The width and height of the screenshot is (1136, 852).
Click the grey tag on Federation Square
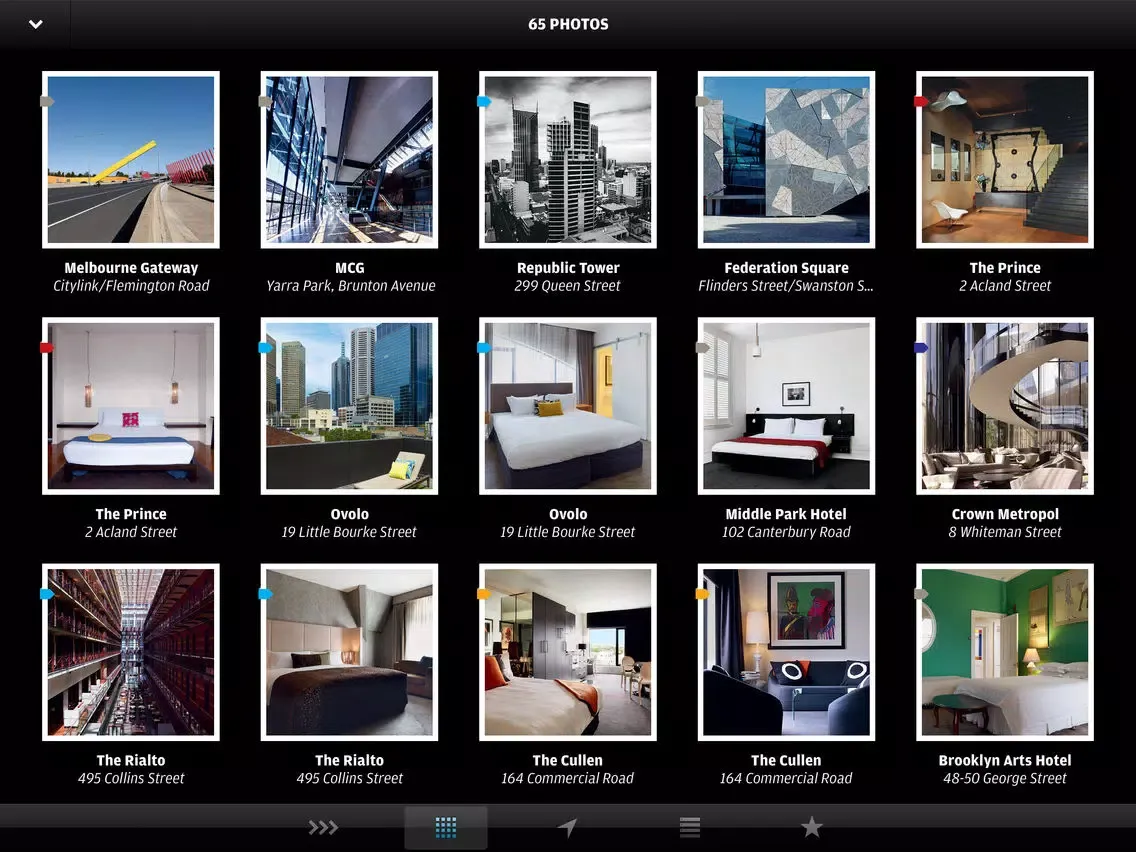[702, 101]
